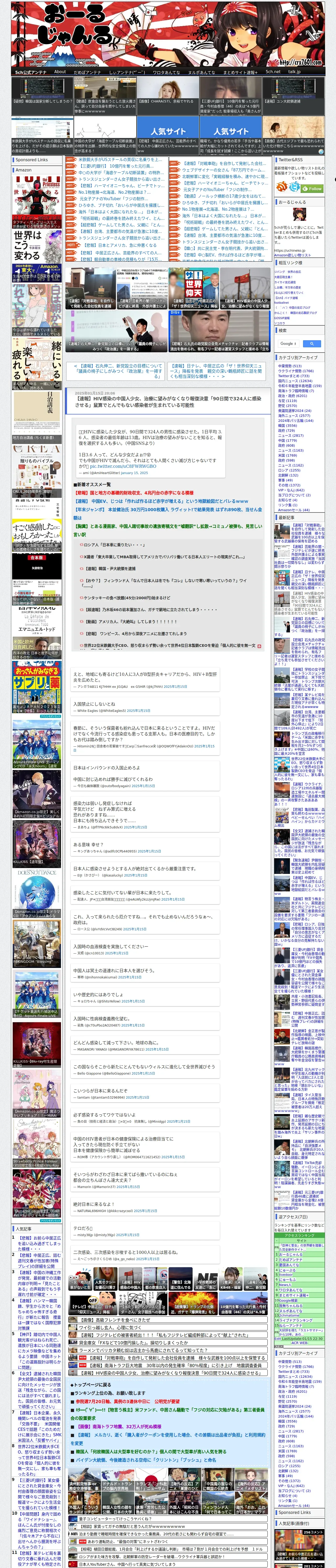Open https://uchinekо.jp profile link in sidebar
Image resolution: width=336 pixels, height=1568 pixels.
coord(290,250)
